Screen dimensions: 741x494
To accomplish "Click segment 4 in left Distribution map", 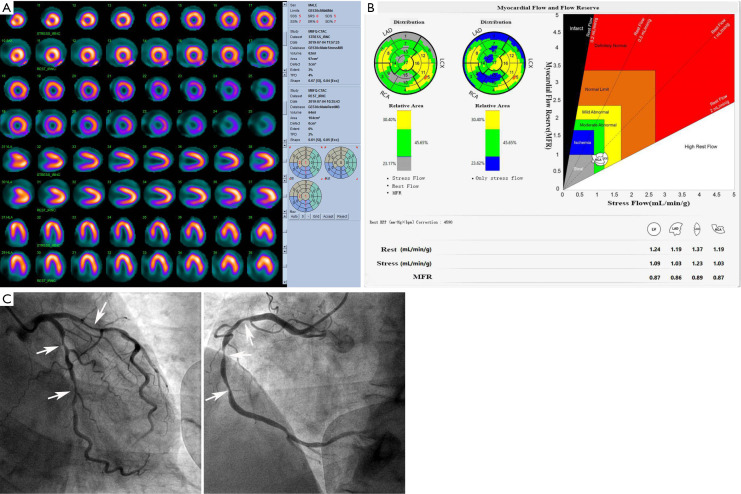I will click(405, 88).
